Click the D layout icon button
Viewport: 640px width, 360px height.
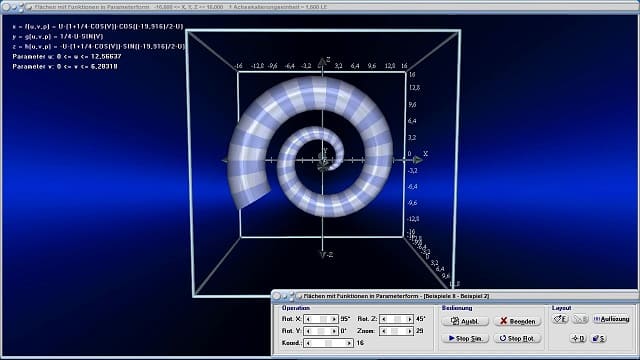pos(578,338)
